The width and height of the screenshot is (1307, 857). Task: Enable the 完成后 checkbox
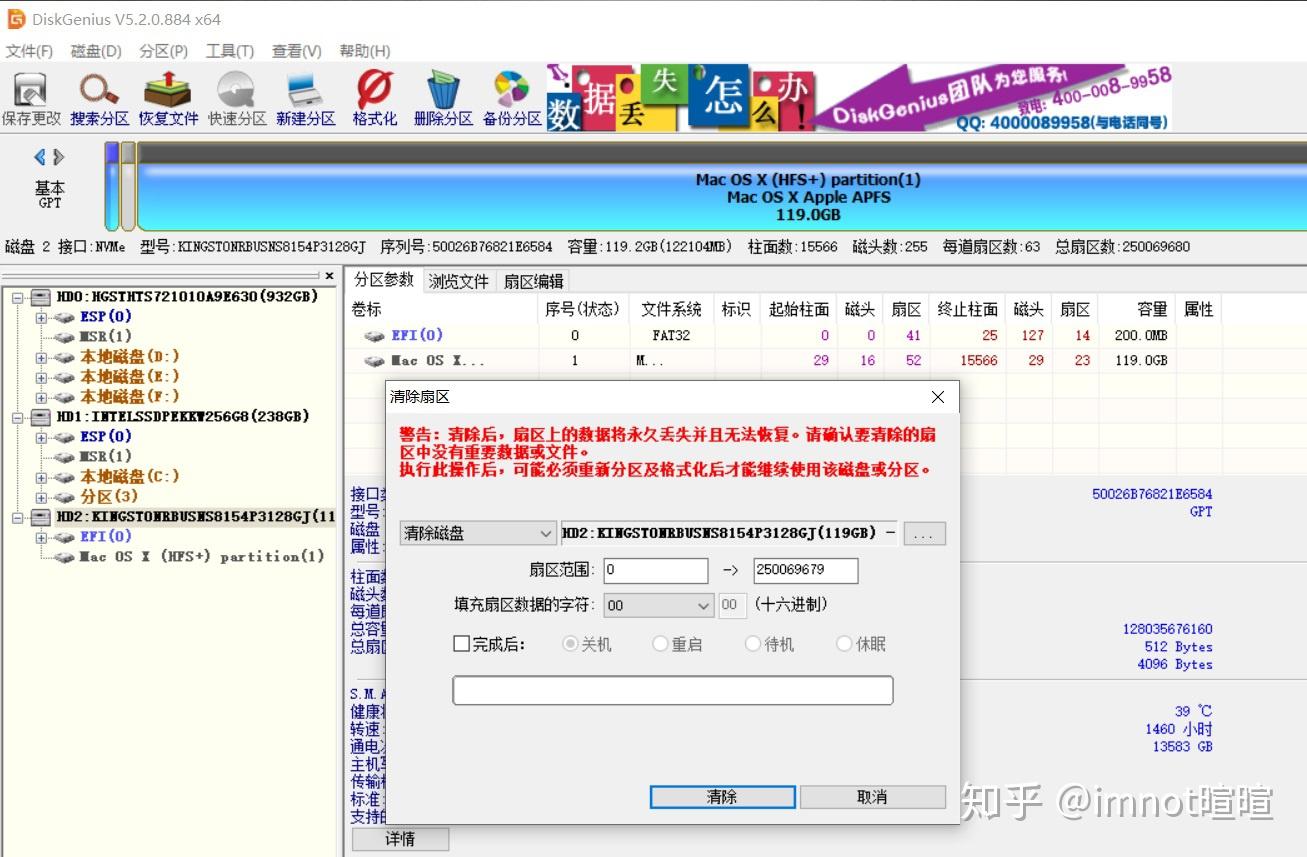click(461, 644)
